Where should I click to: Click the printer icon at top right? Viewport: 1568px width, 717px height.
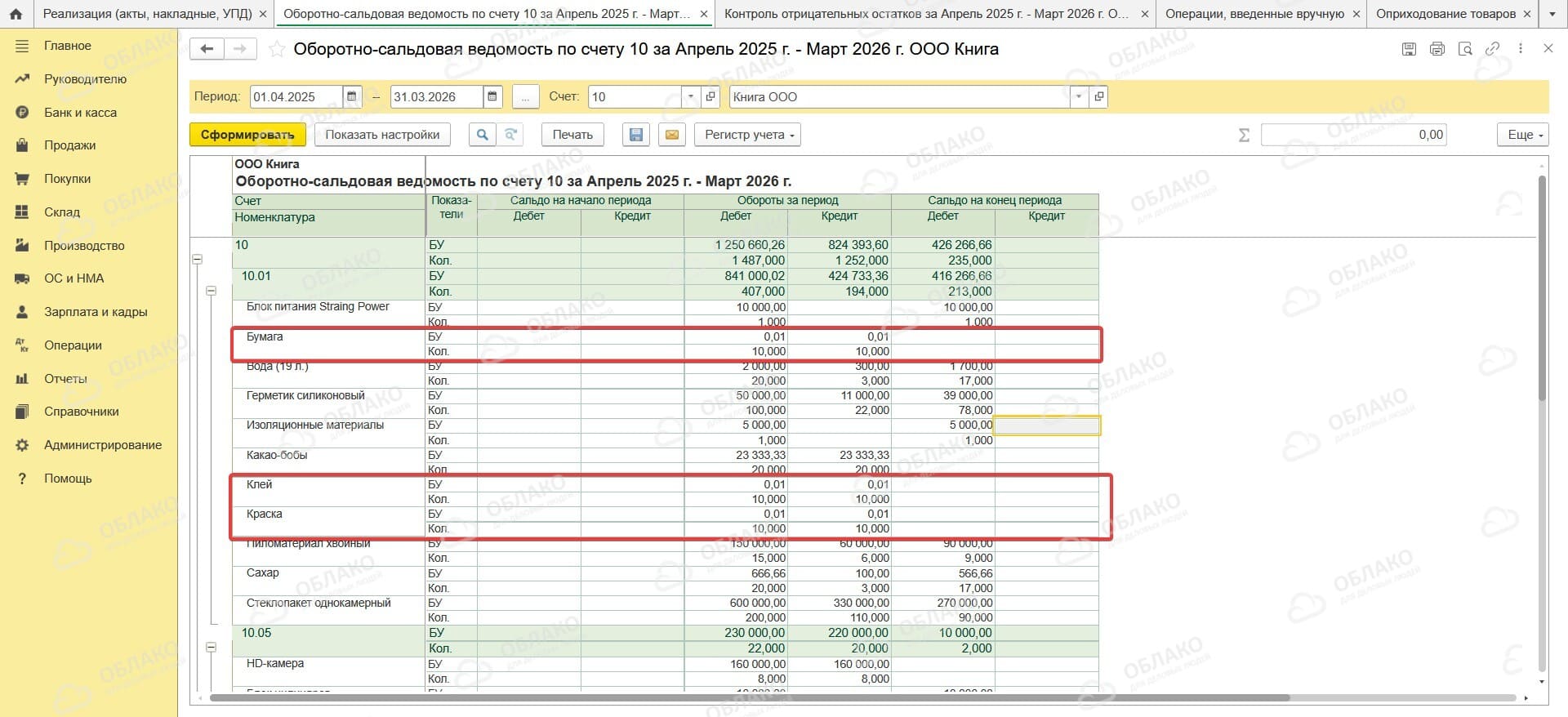(1437, 49)
